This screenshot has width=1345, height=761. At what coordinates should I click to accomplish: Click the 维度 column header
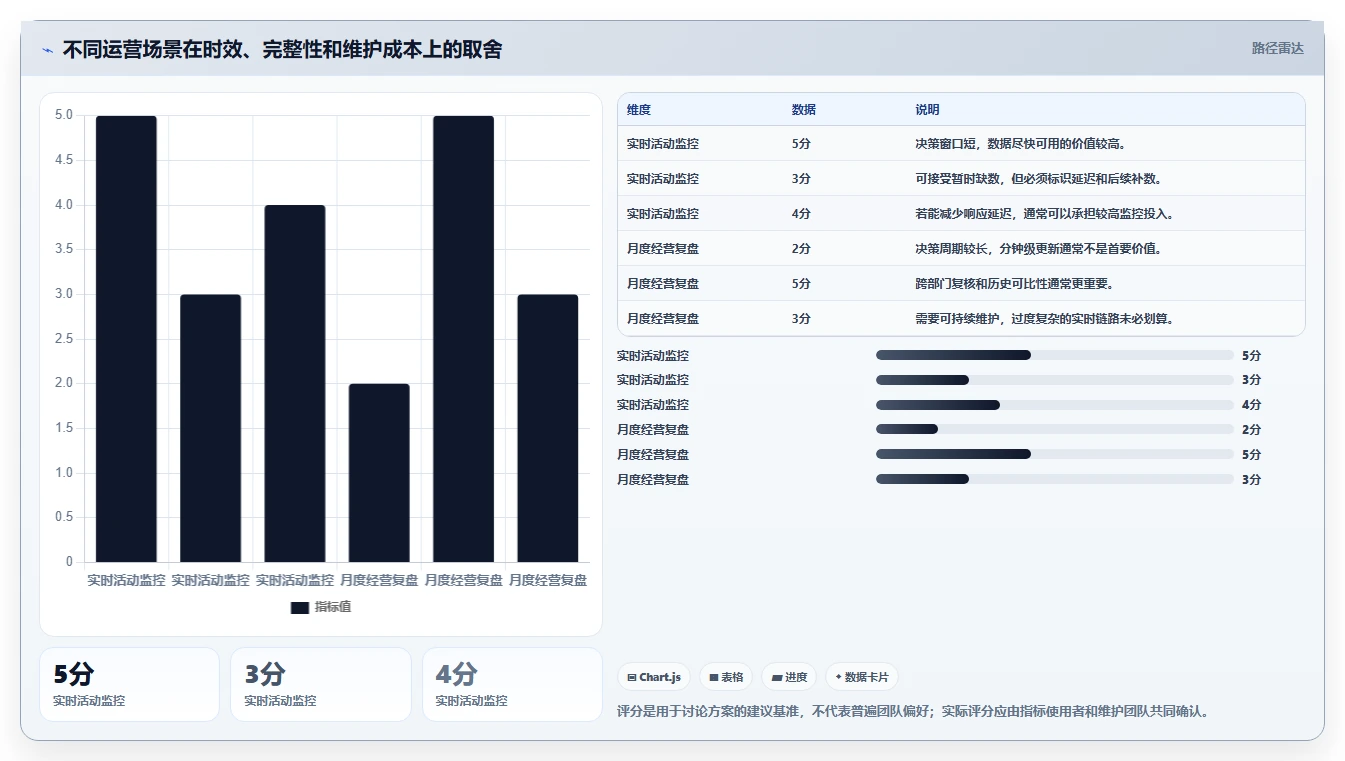coord(639,110)
